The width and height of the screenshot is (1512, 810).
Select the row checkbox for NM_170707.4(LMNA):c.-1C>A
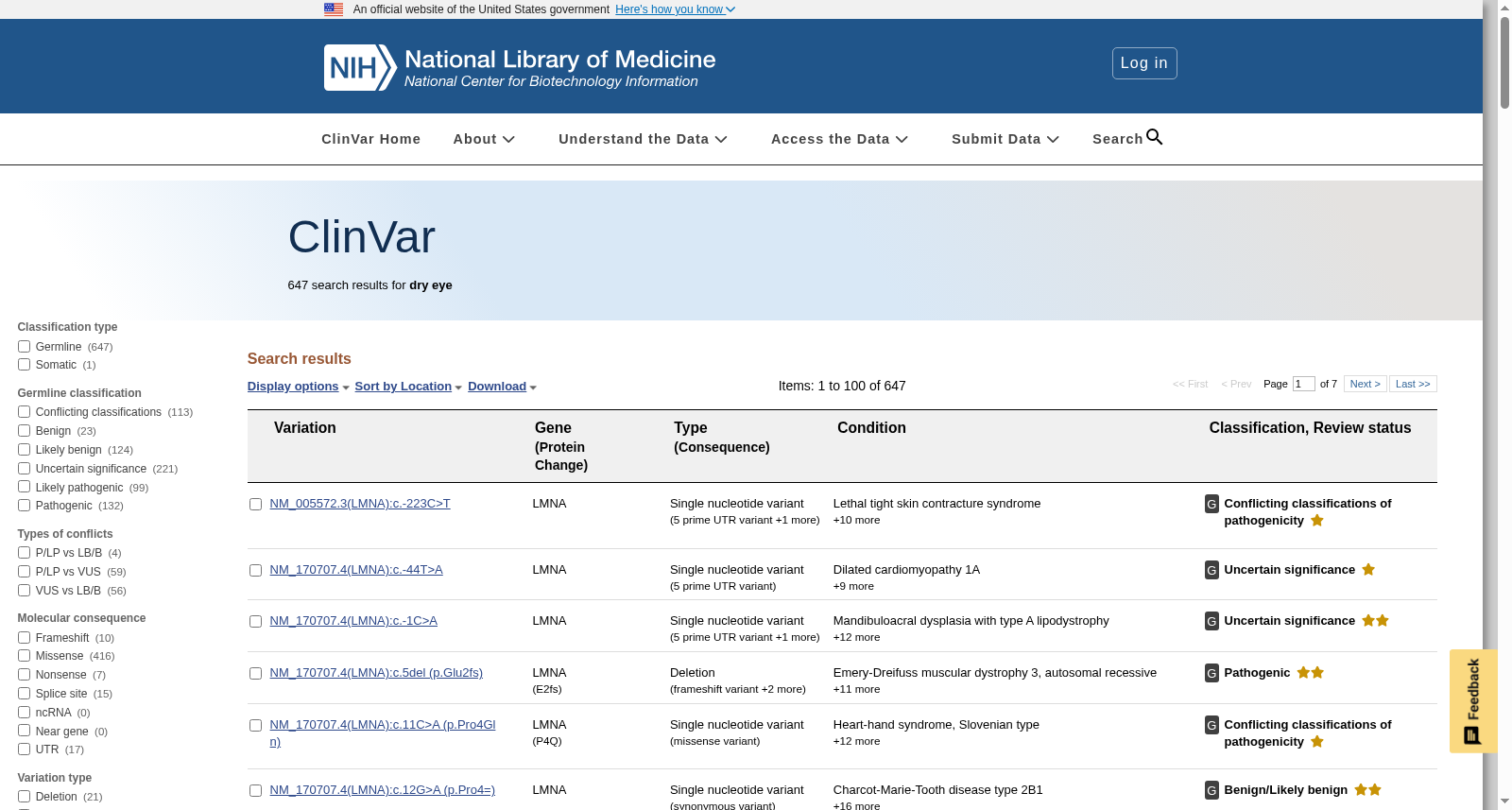255,622
